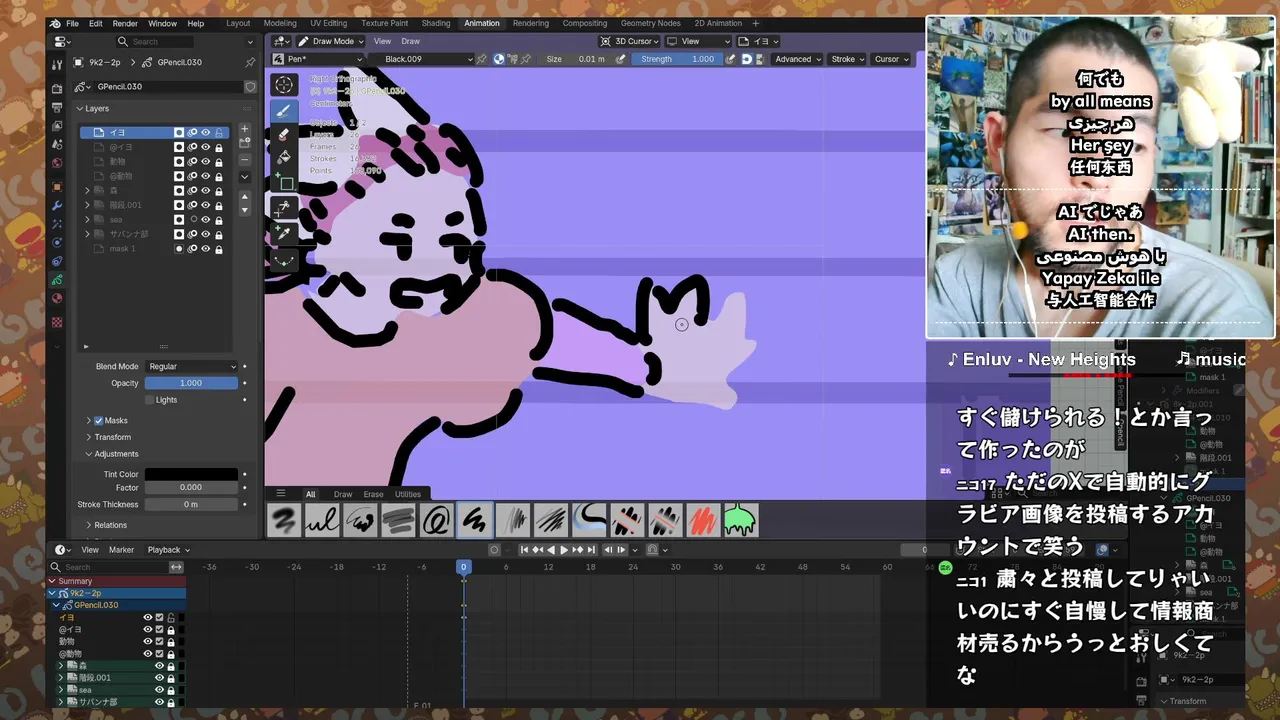Image resolution: width=1280 pixels, height=720 pixels.
Task: Switch to Utilities brushes tab
Action: 408,494
